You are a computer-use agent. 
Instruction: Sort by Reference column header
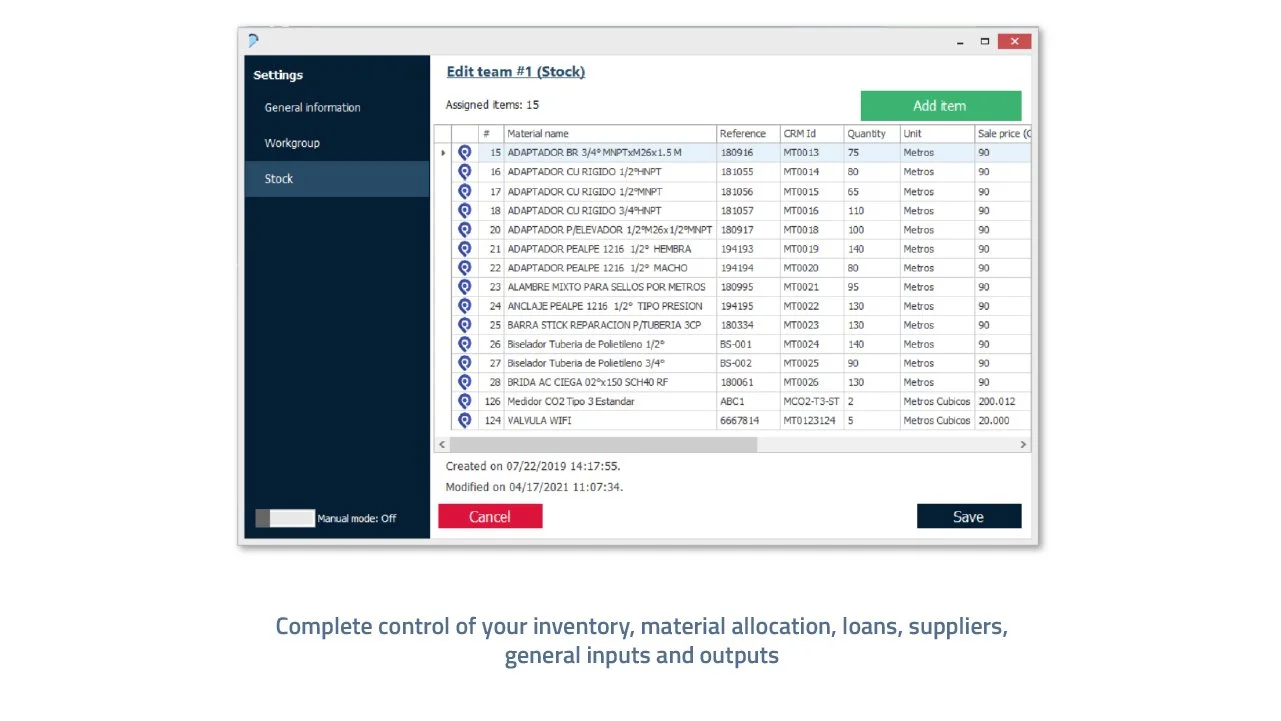pyautogui.click(x=748, y=134)
